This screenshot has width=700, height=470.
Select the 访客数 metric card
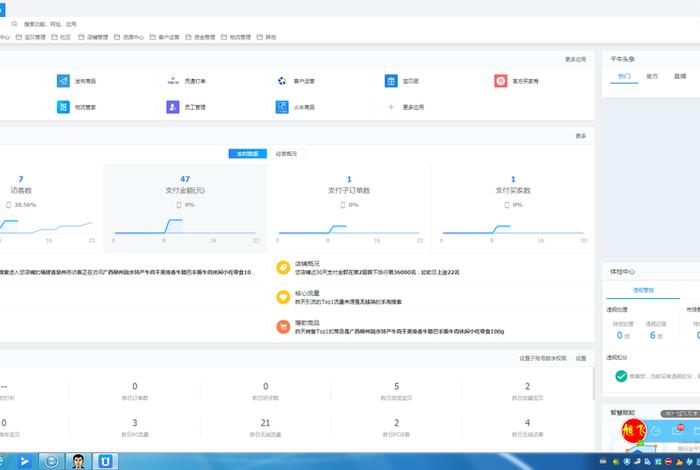coord(49,208)
